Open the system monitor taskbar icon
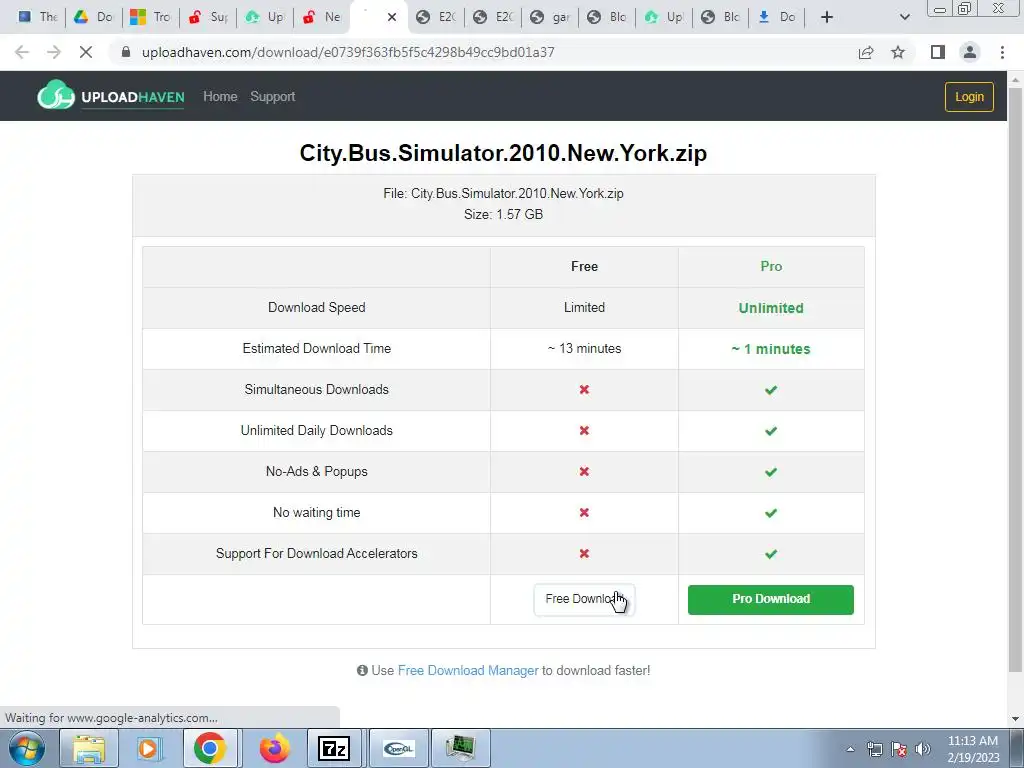1024x768 pixels. (x=460, y=748)
